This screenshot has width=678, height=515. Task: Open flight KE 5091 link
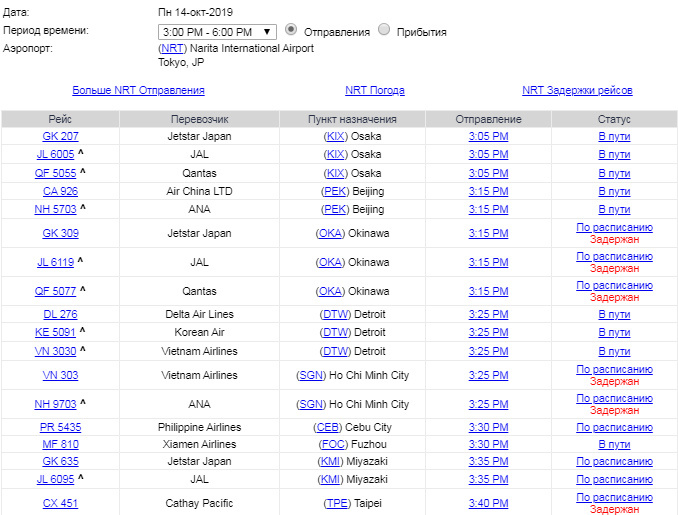coord(55,333)
